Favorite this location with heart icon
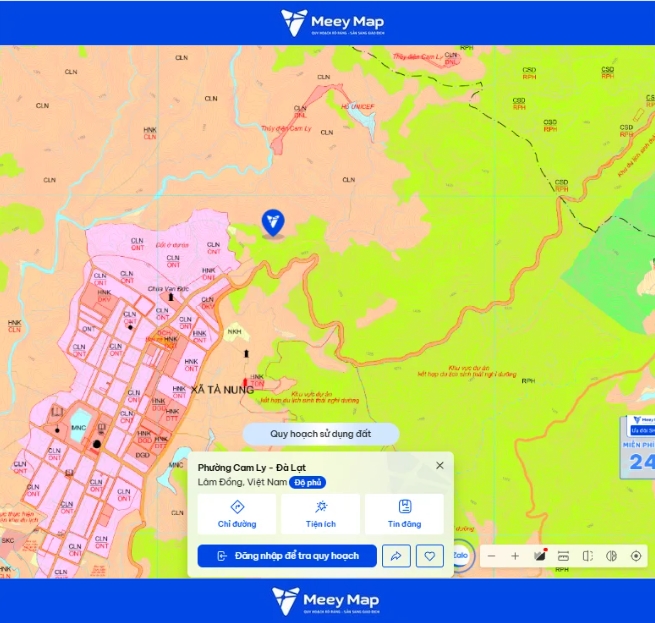The width and height of the screenshot is (655, 623). (430, 556)
